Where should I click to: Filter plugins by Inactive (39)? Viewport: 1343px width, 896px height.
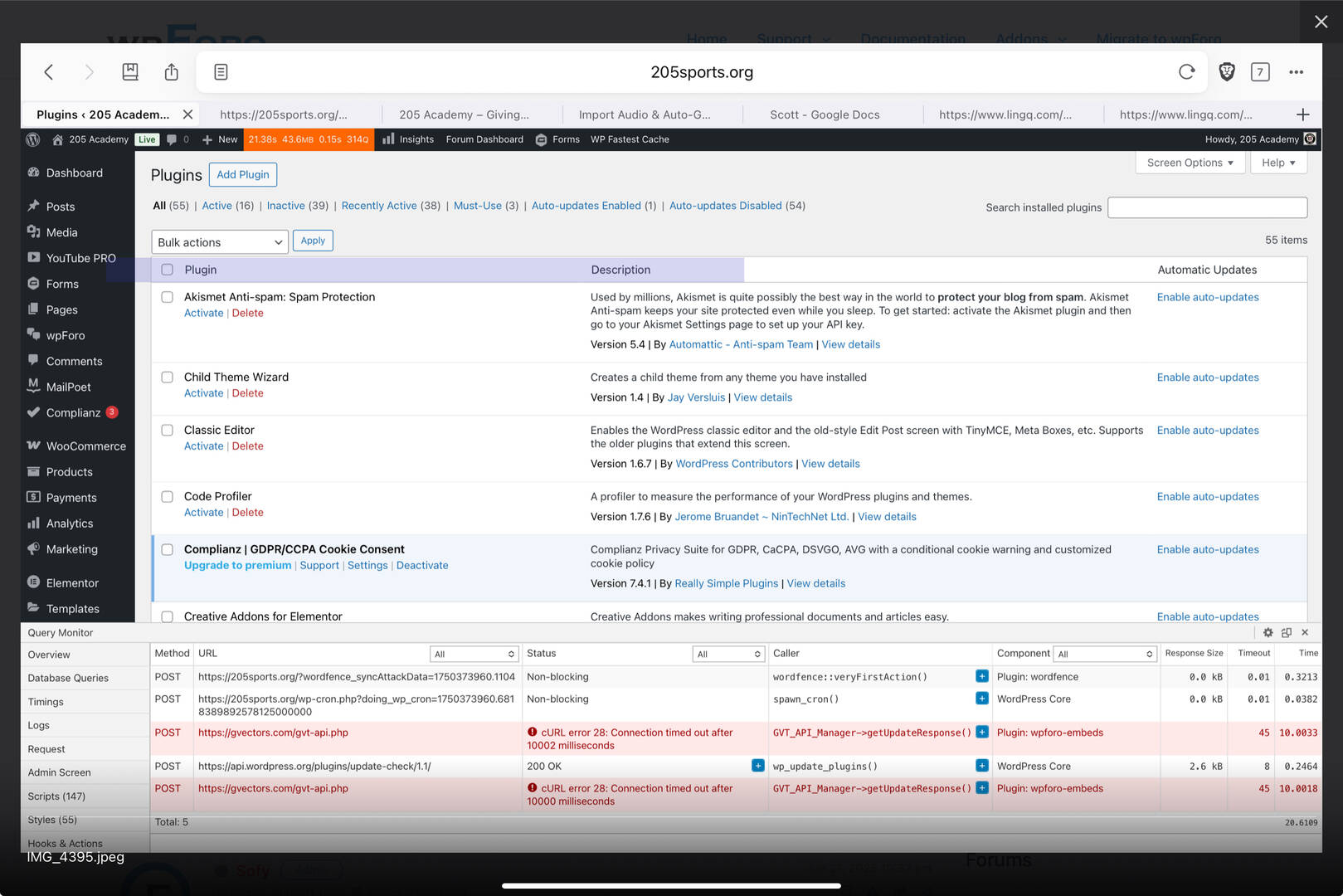(298, 206)
